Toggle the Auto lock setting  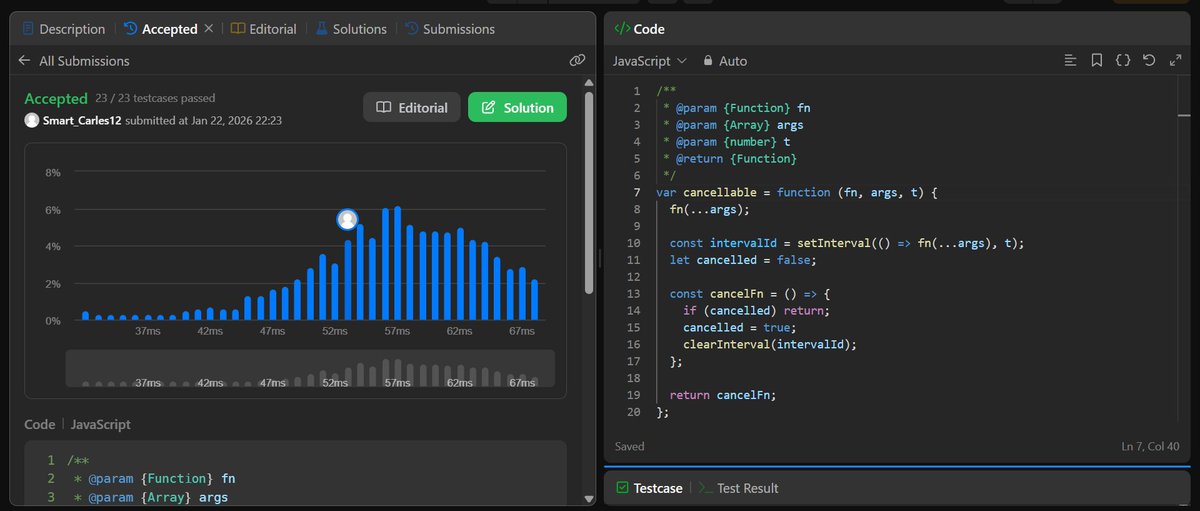pyautogui.click(x=725, y=60)
